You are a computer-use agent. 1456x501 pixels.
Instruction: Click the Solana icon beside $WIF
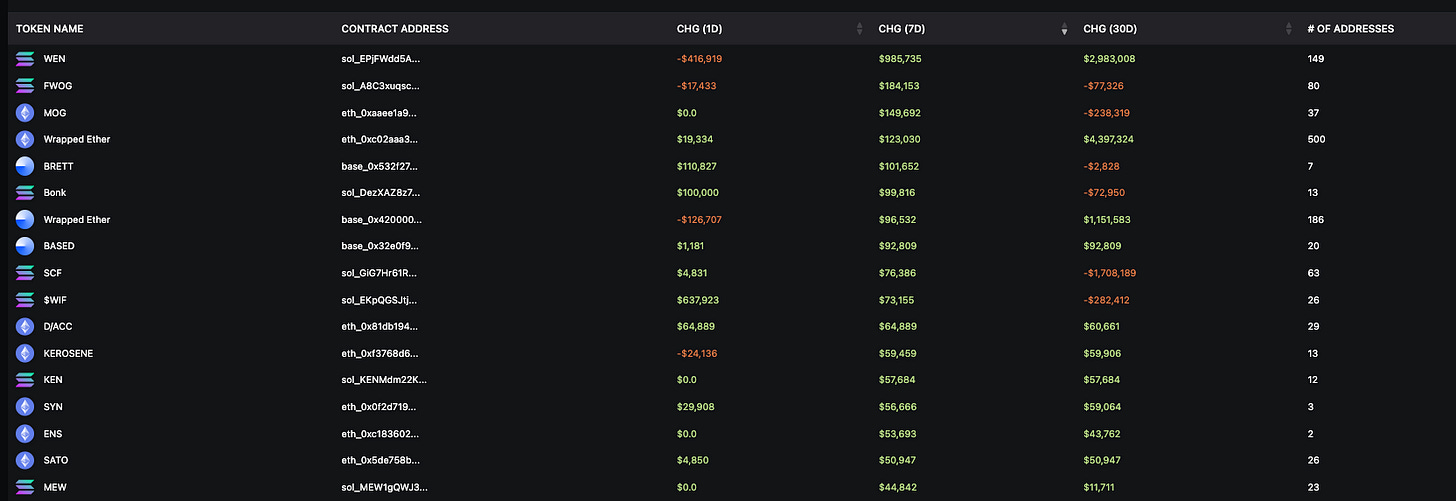(25, 300)
